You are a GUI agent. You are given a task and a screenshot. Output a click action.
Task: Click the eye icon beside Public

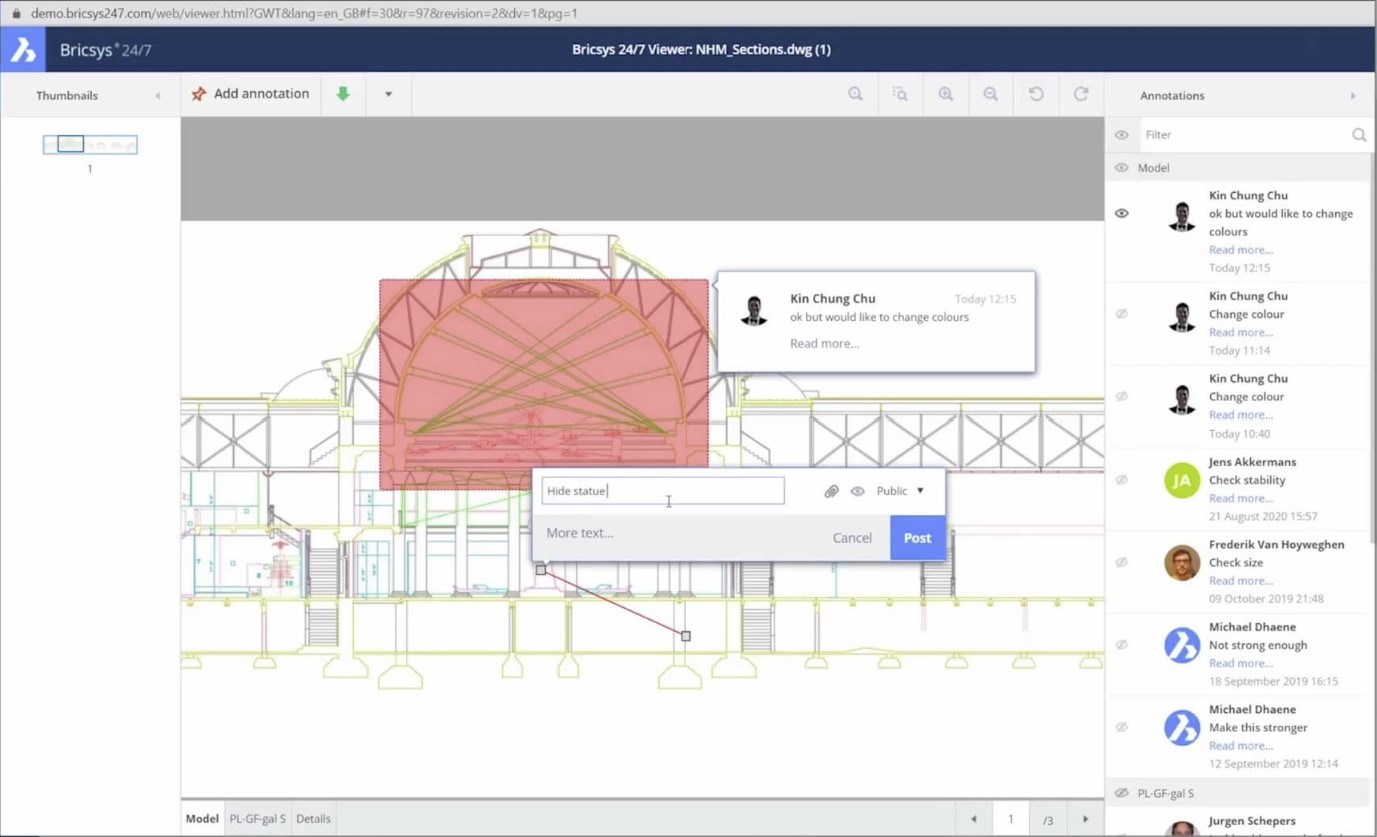click(857, 491)
